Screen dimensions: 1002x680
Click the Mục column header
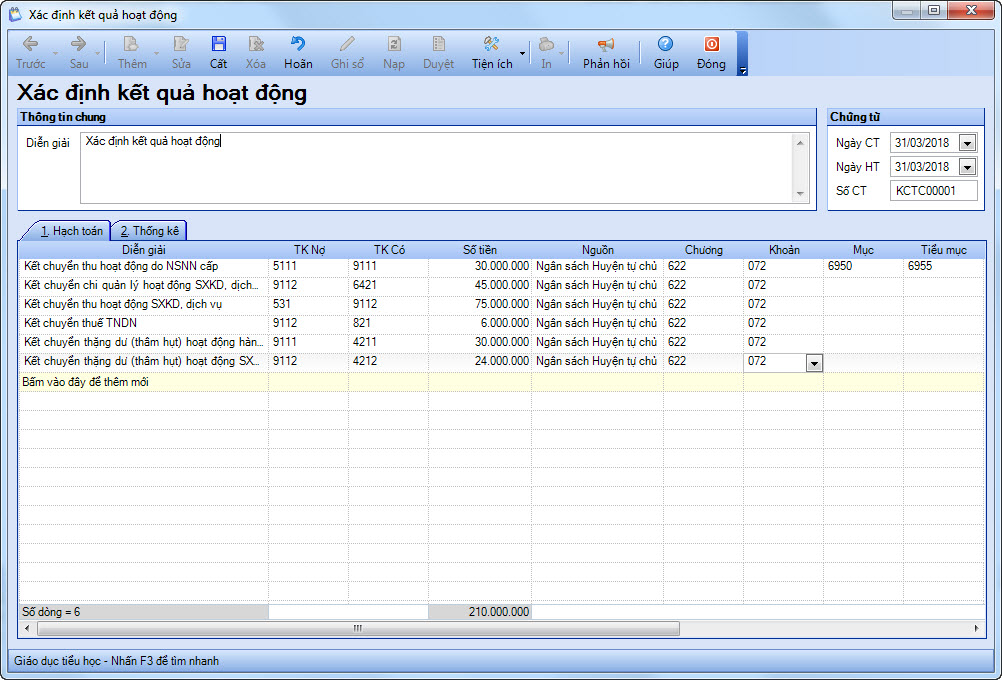click(863, 250)
